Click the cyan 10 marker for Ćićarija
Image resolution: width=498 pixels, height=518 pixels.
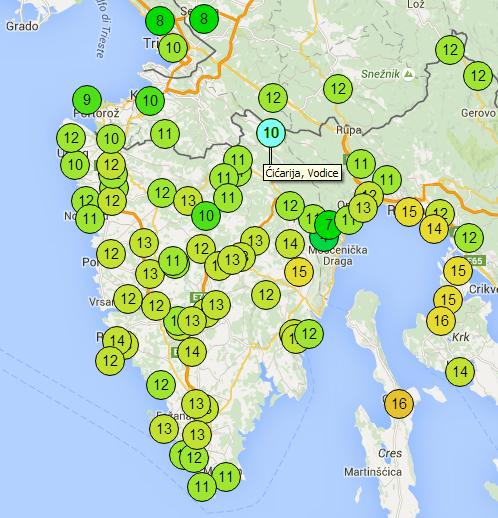coord(271,133)
